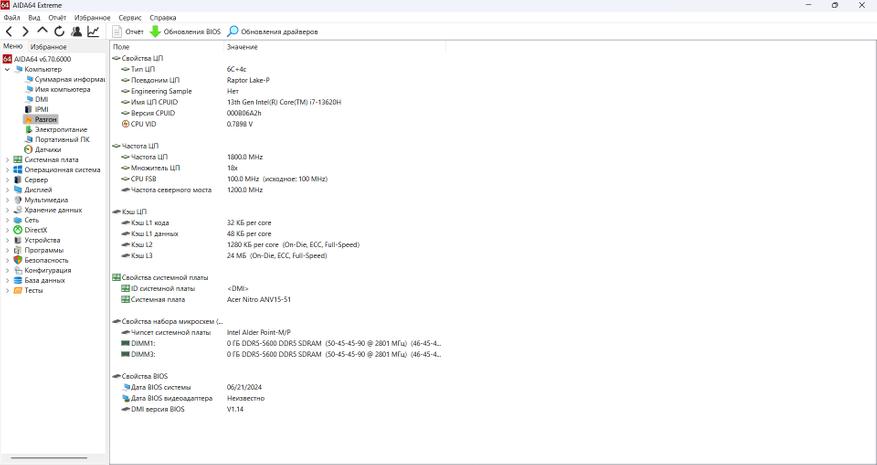Click the Отчет report button
Screen dimensions: 877x465
128,32
